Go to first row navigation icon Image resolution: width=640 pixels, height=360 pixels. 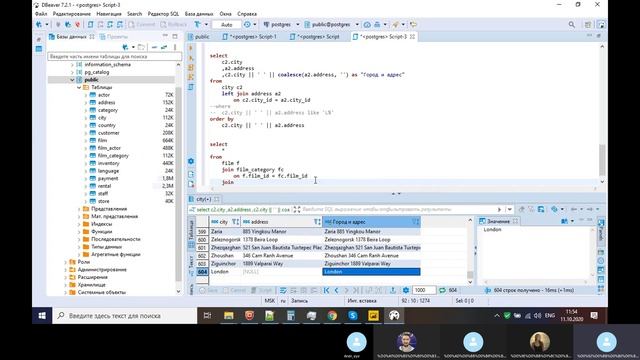pos(326,290)
